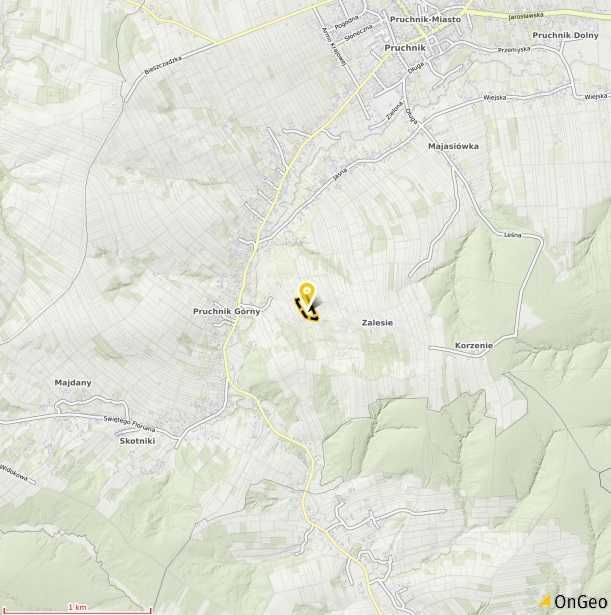Select the Świętego Floriana street label

(129, 424)
